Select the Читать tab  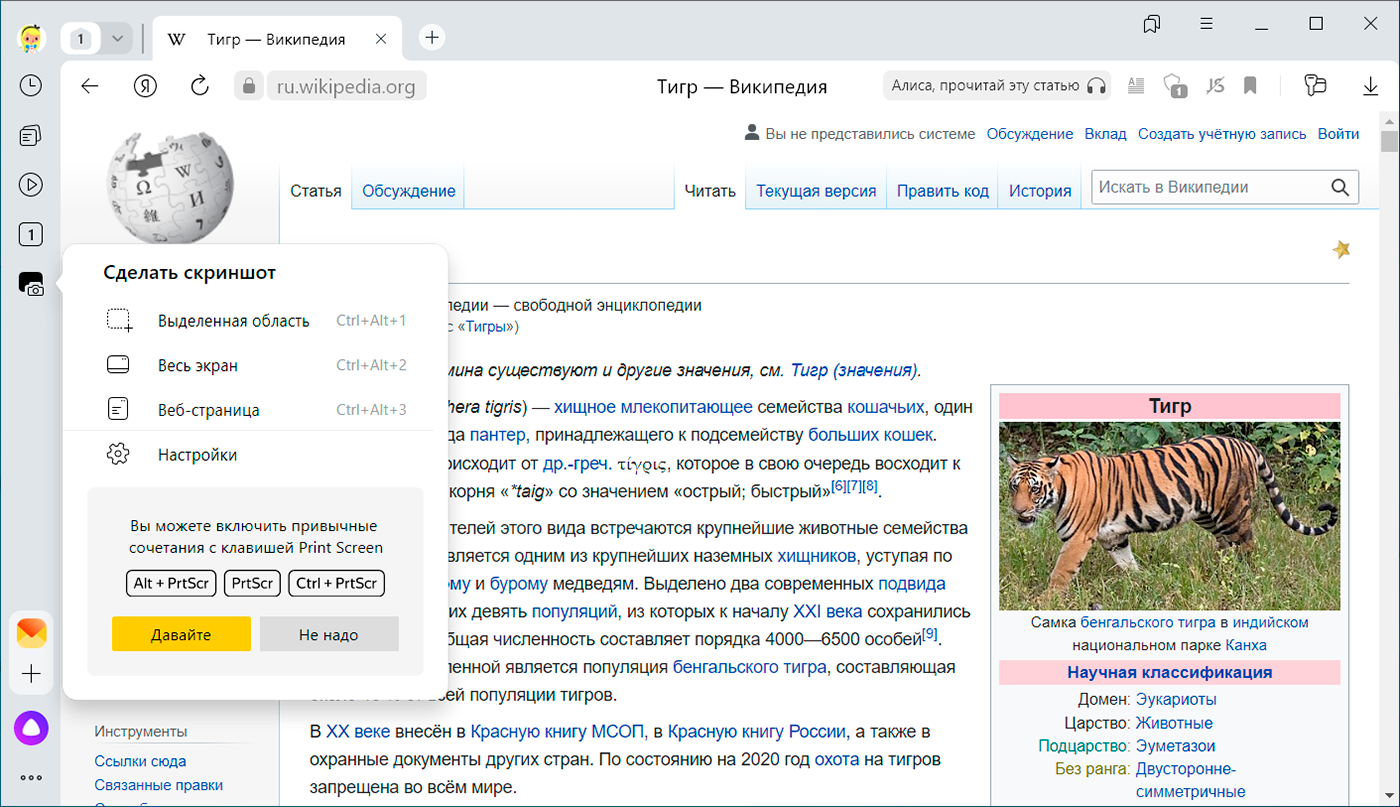711,191
